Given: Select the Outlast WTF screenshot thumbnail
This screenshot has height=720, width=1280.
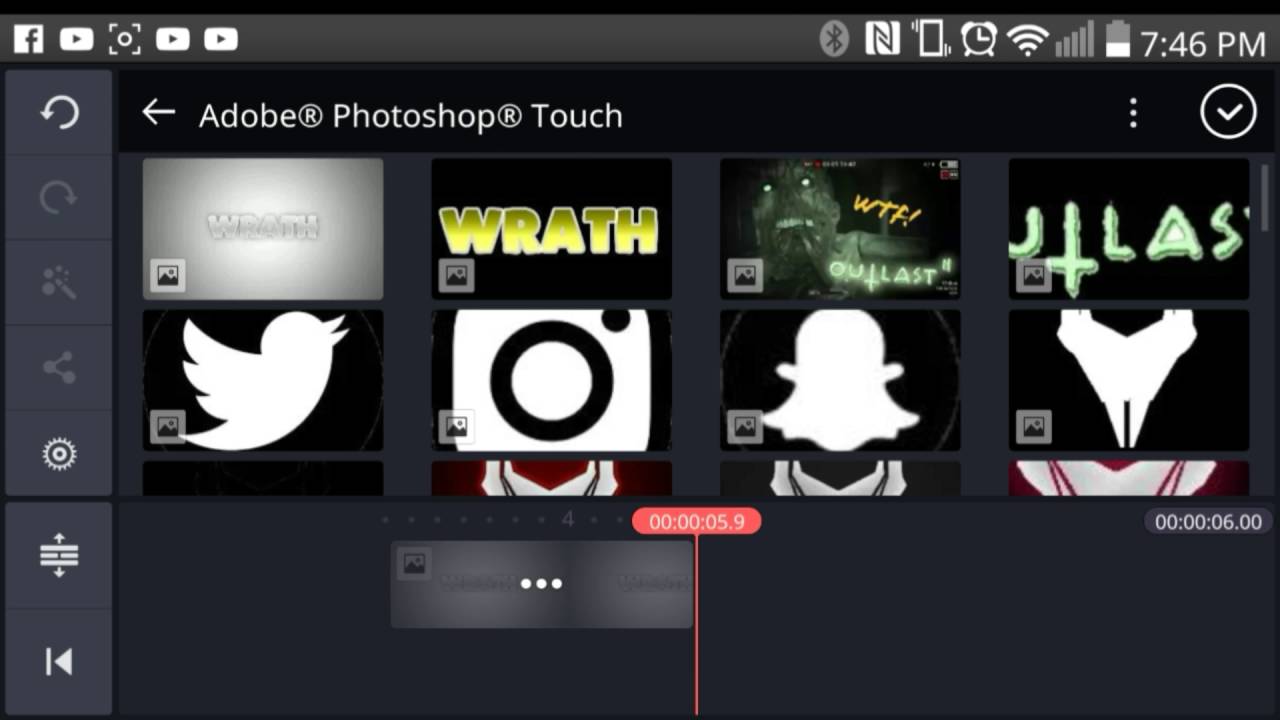Looking at the screenshot, I should 840,229.
